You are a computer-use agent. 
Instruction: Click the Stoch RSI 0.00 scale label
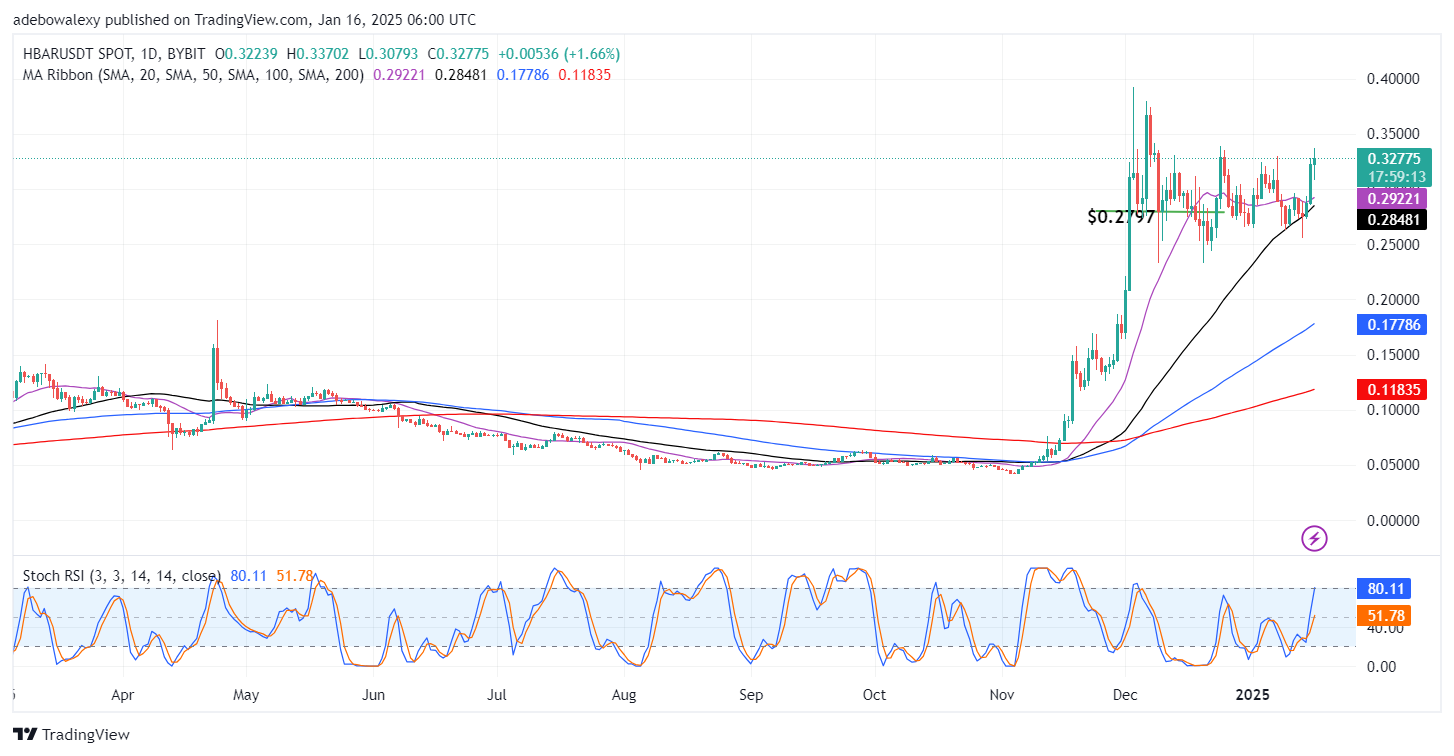point(1380,666)
